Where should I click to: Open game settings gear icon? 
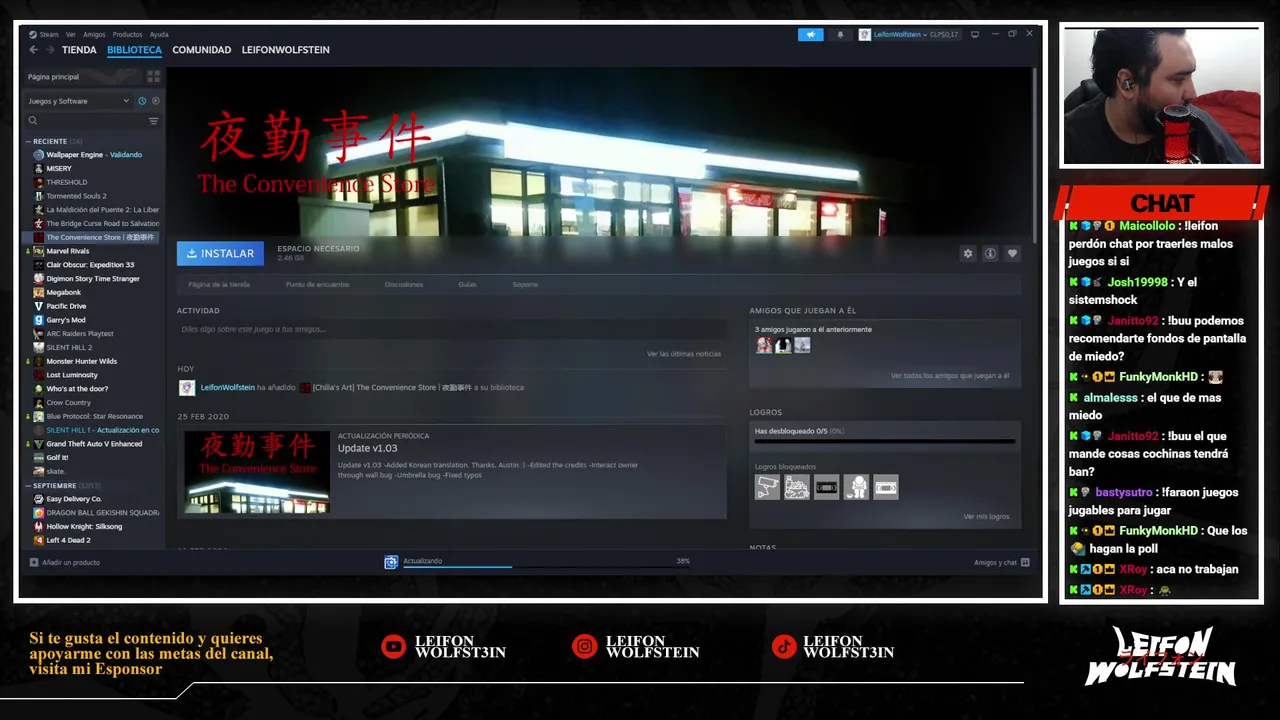tap(967, 254)
